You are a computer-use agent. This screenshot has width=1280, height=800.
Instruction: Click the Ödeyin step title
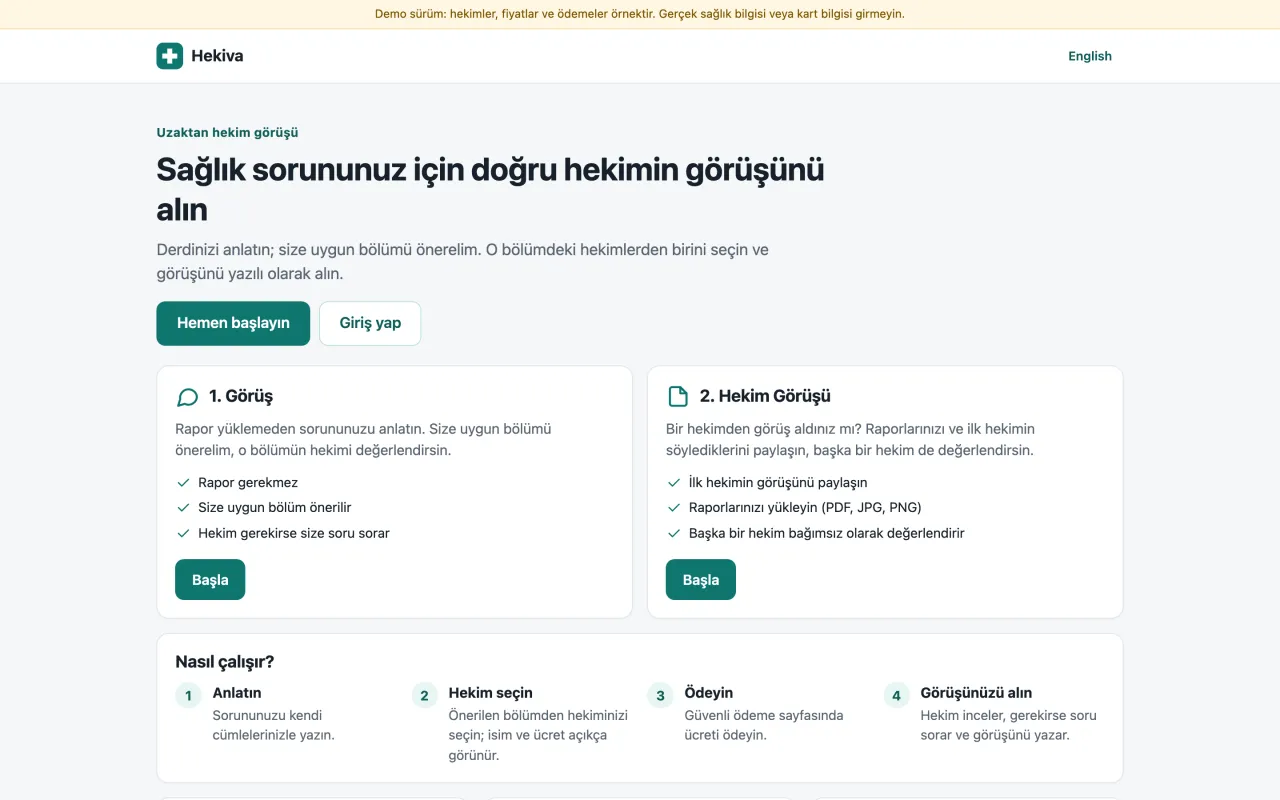point(709,692)
